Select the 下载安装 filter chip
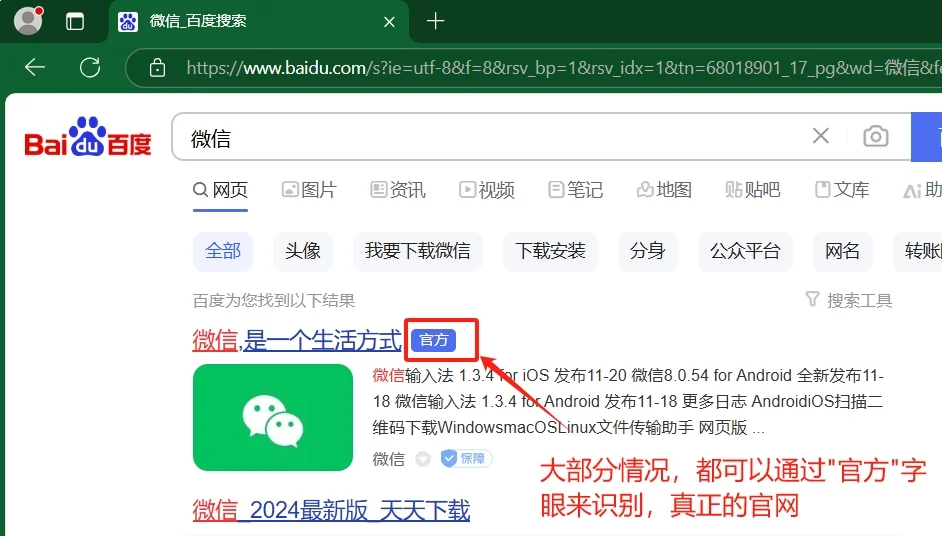Screen dimensions: 942x536 coord(550,251)
